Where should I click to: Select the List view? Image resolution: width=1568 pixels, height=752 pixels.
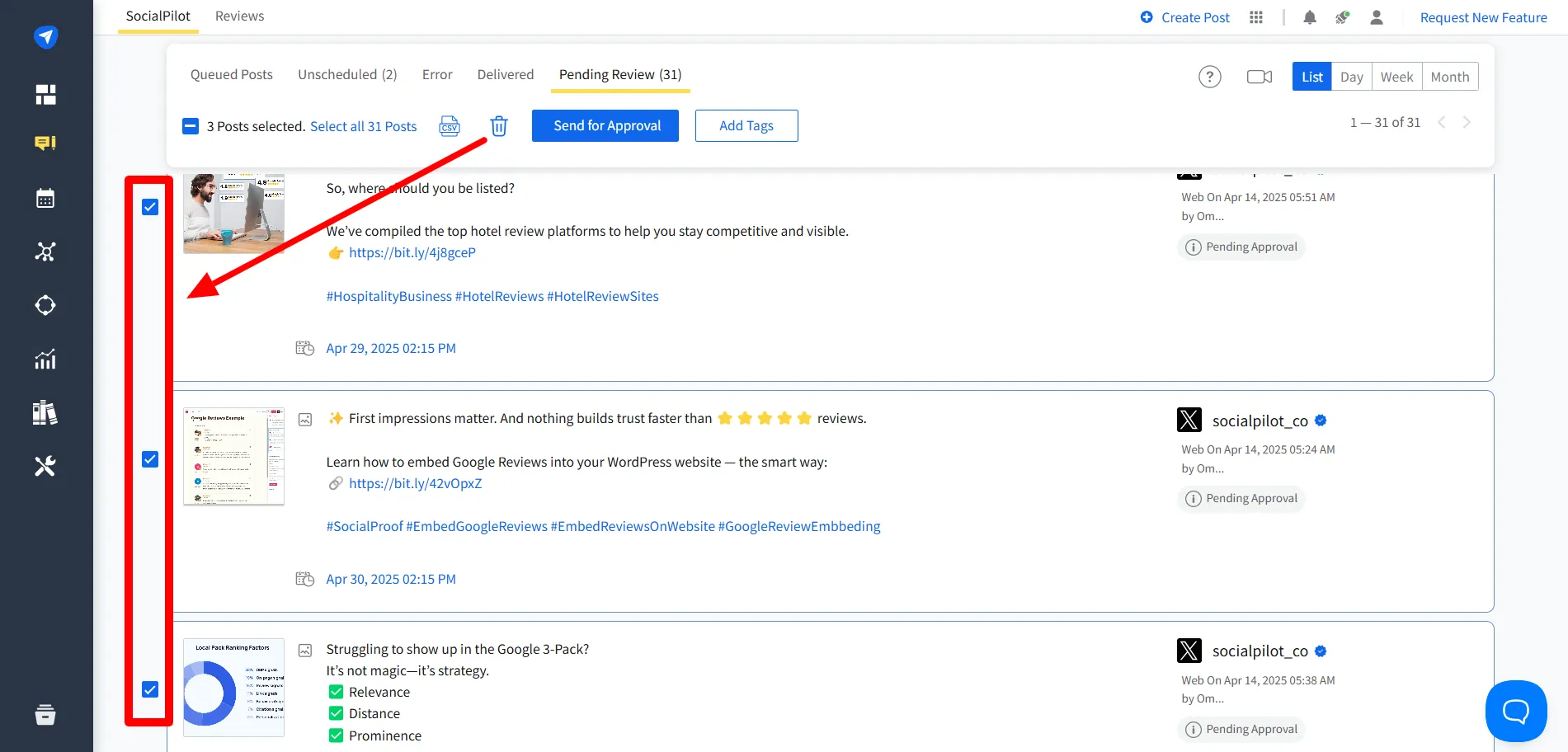(x=1312, y=77)
